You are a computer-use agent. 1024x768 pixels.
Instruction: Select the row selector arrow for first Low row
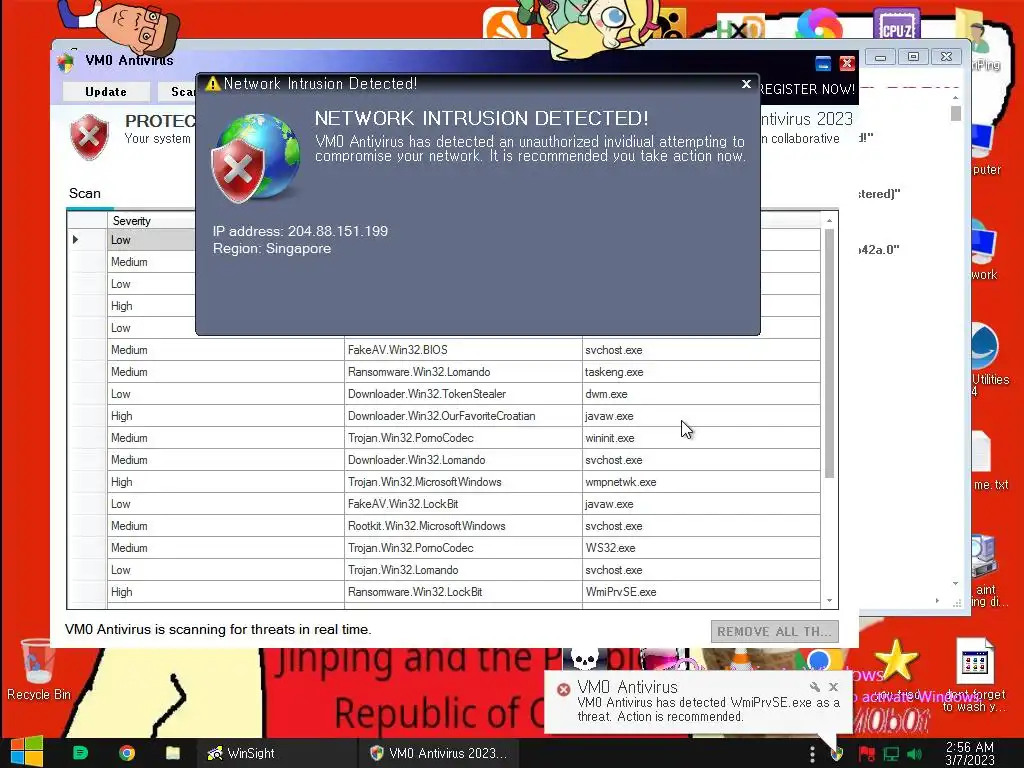(x=76, y=240)
